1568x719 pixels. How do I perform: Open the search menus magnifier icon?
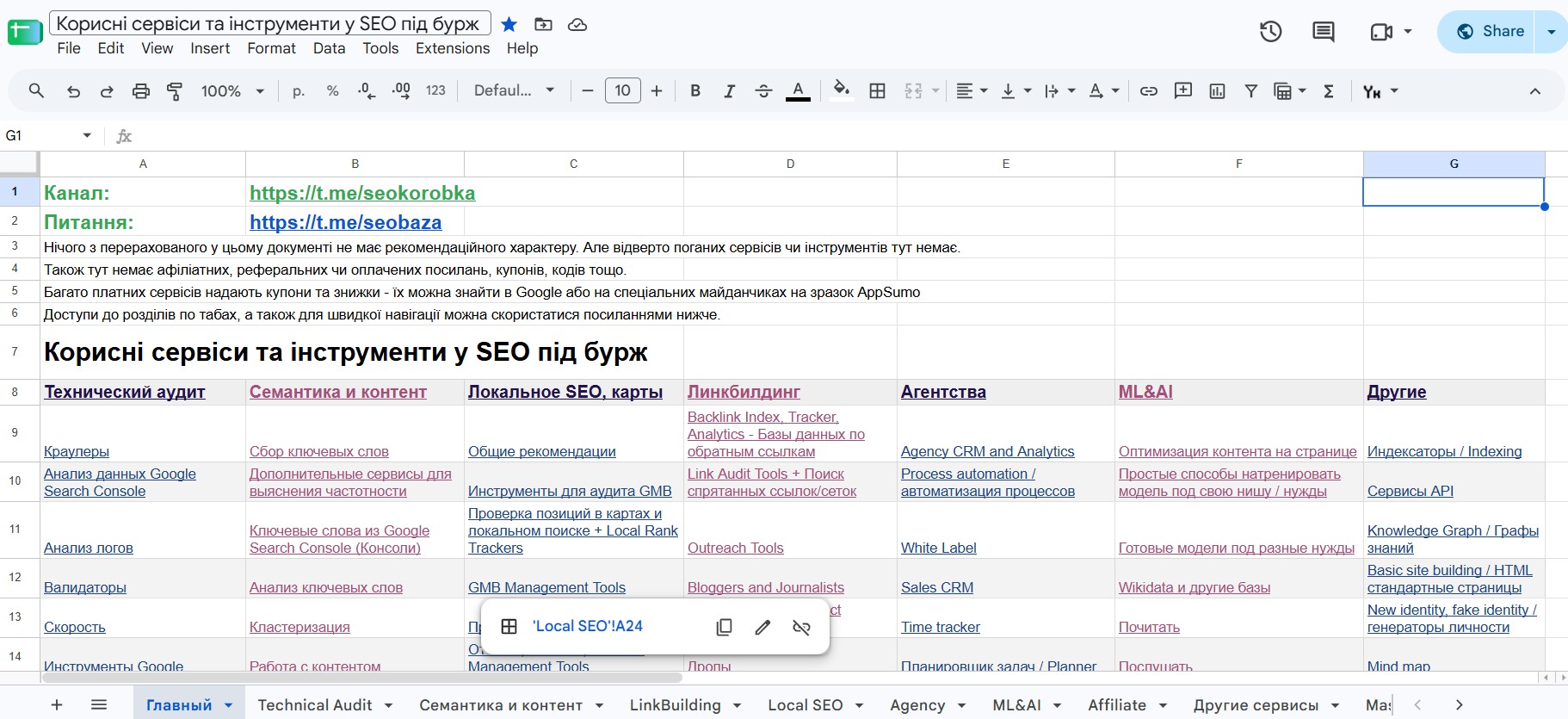[x=36, y=90]
